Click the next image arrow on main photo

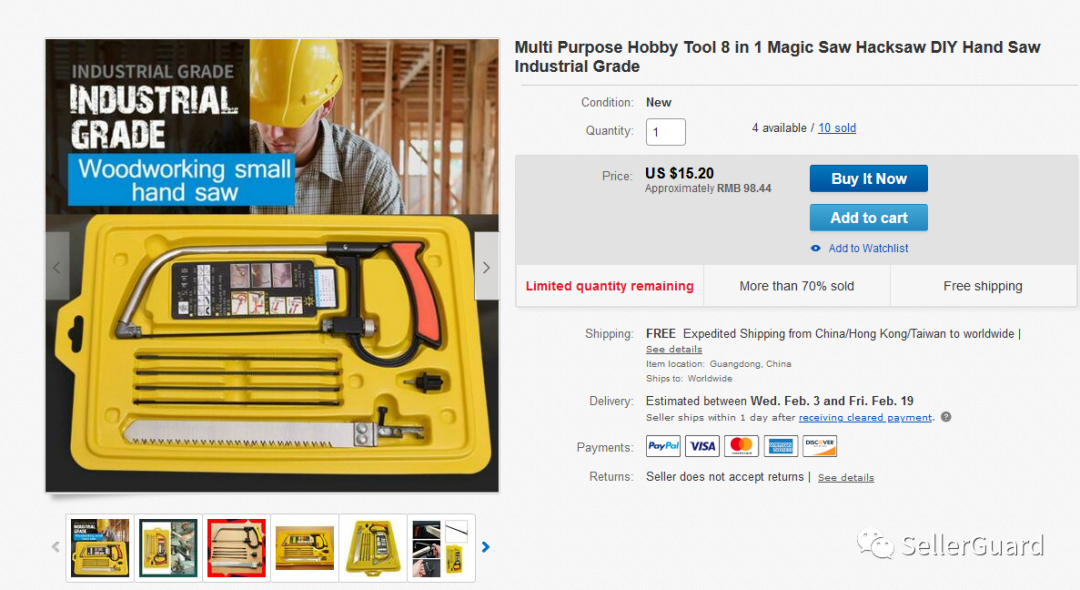[486, 266]
